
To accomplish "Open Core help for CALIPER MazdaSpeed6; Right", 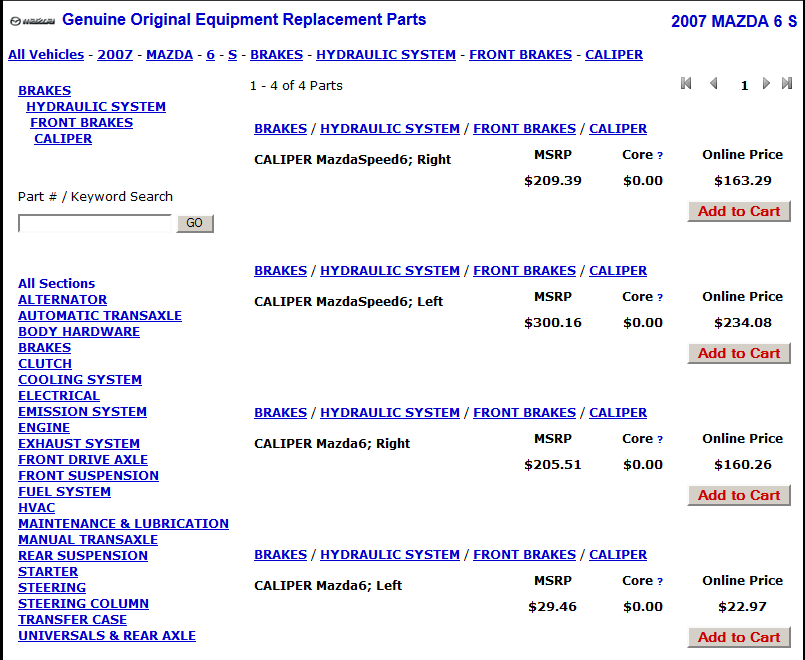I will pyautogui.click(x=660, y=155).
